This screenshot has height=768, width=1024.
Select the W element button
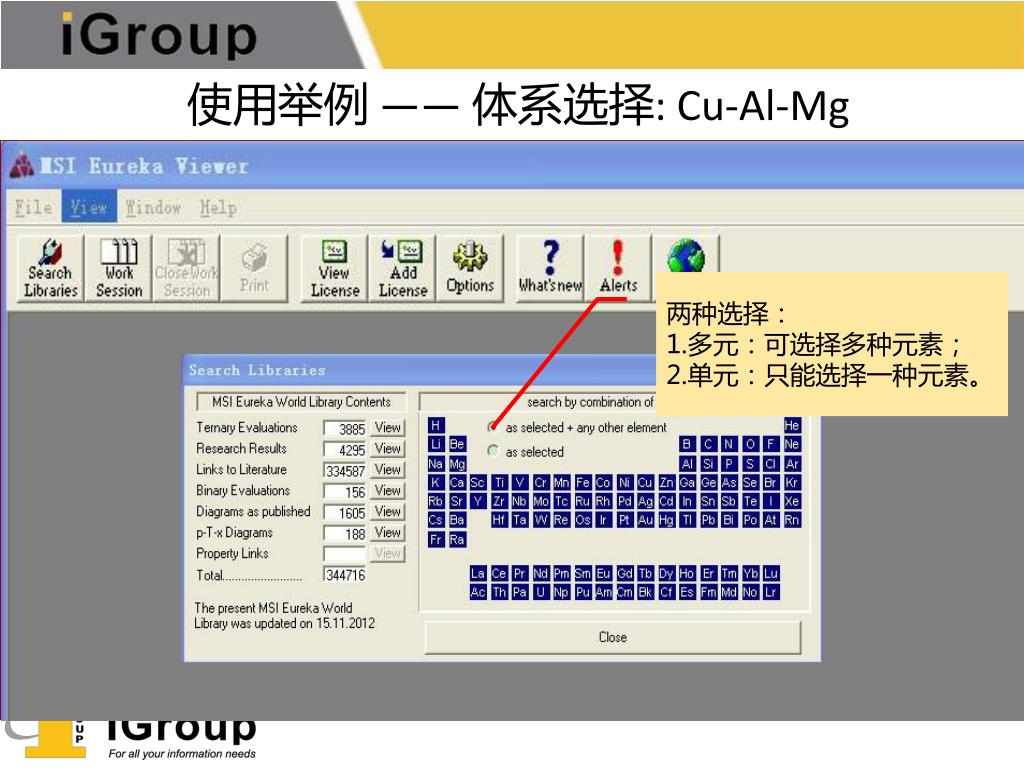(541, 520)
